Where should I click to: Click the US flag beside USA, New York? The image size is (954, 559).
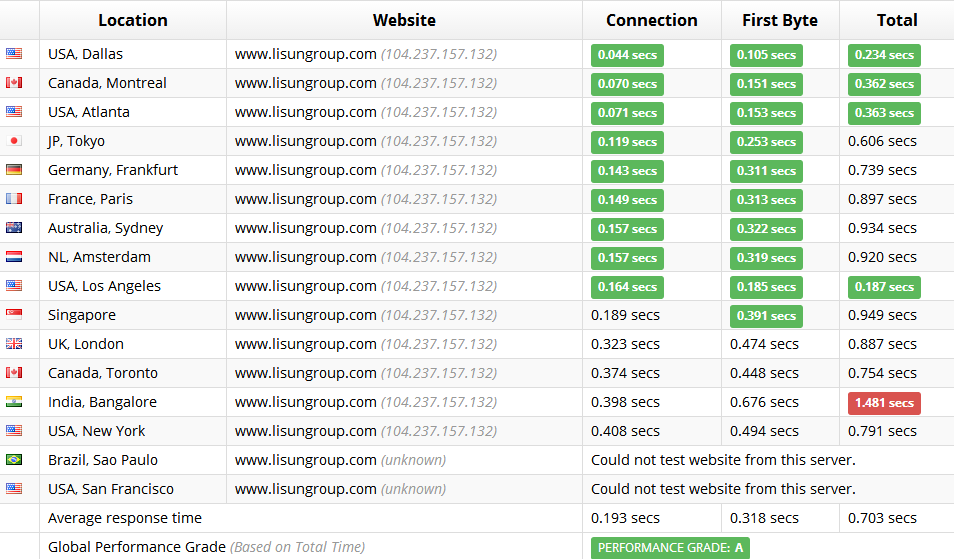[x=14, y=431]
